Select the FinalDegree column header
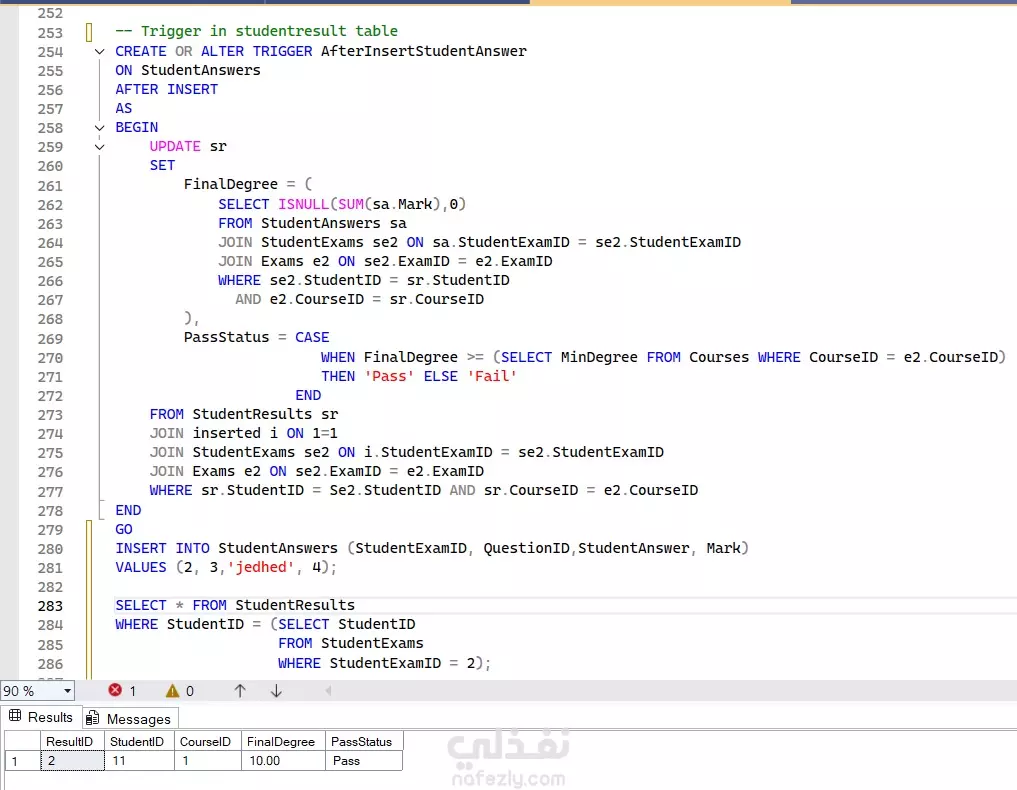 [283, 741]
